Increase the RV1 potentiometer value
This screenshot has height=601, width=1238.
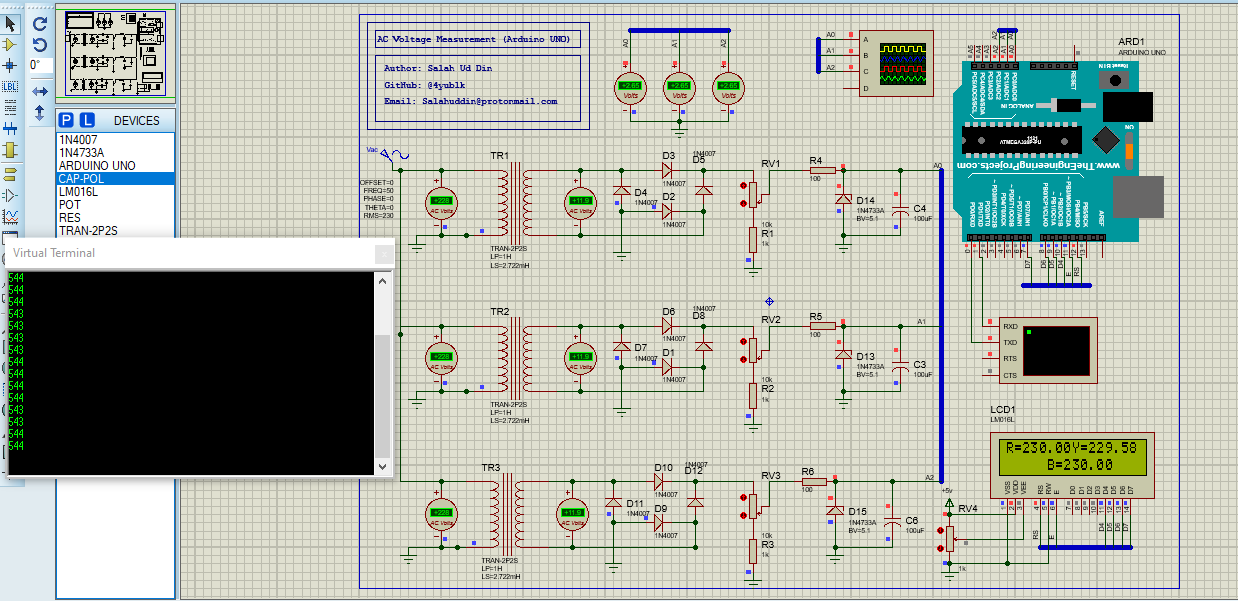743,185
